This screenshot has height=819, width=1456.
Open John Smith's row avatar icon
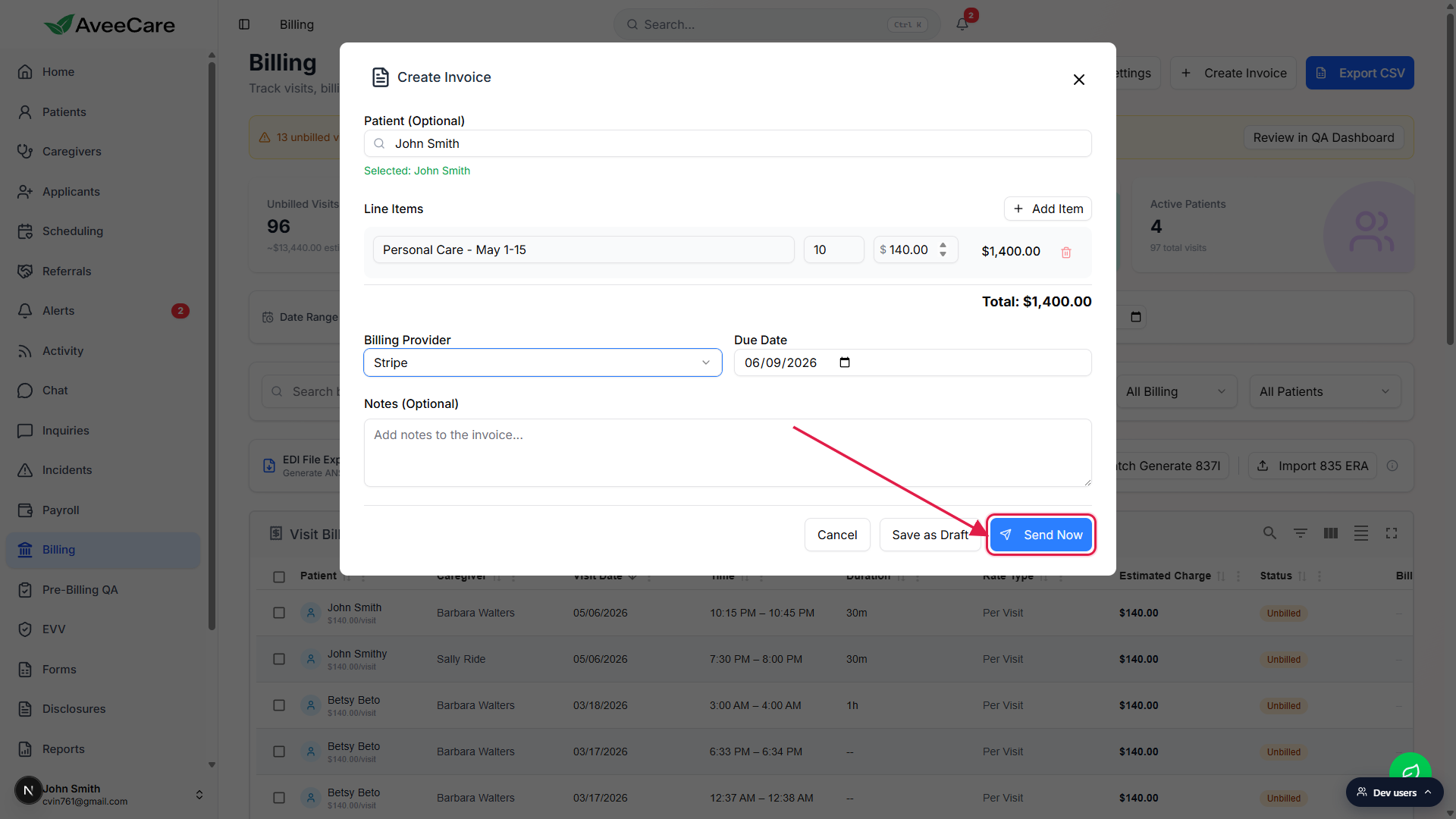coord(310,613)
